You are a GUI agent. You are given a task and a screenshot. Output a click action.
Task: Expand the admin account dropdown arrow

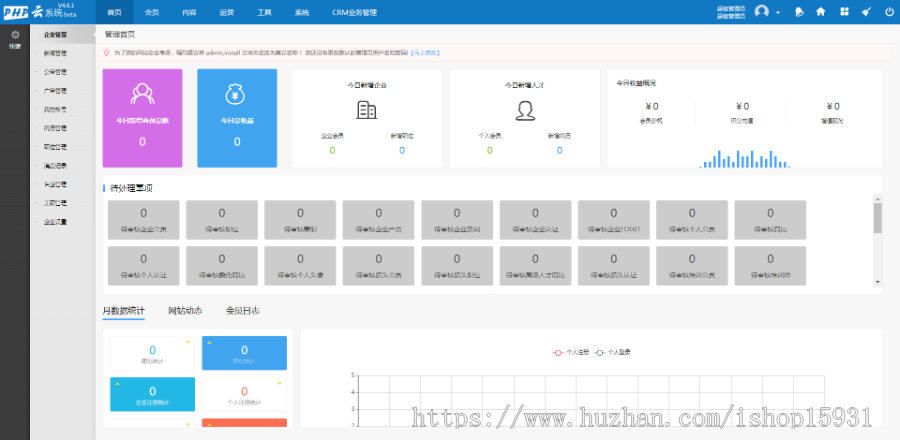(x=778, y=12)
